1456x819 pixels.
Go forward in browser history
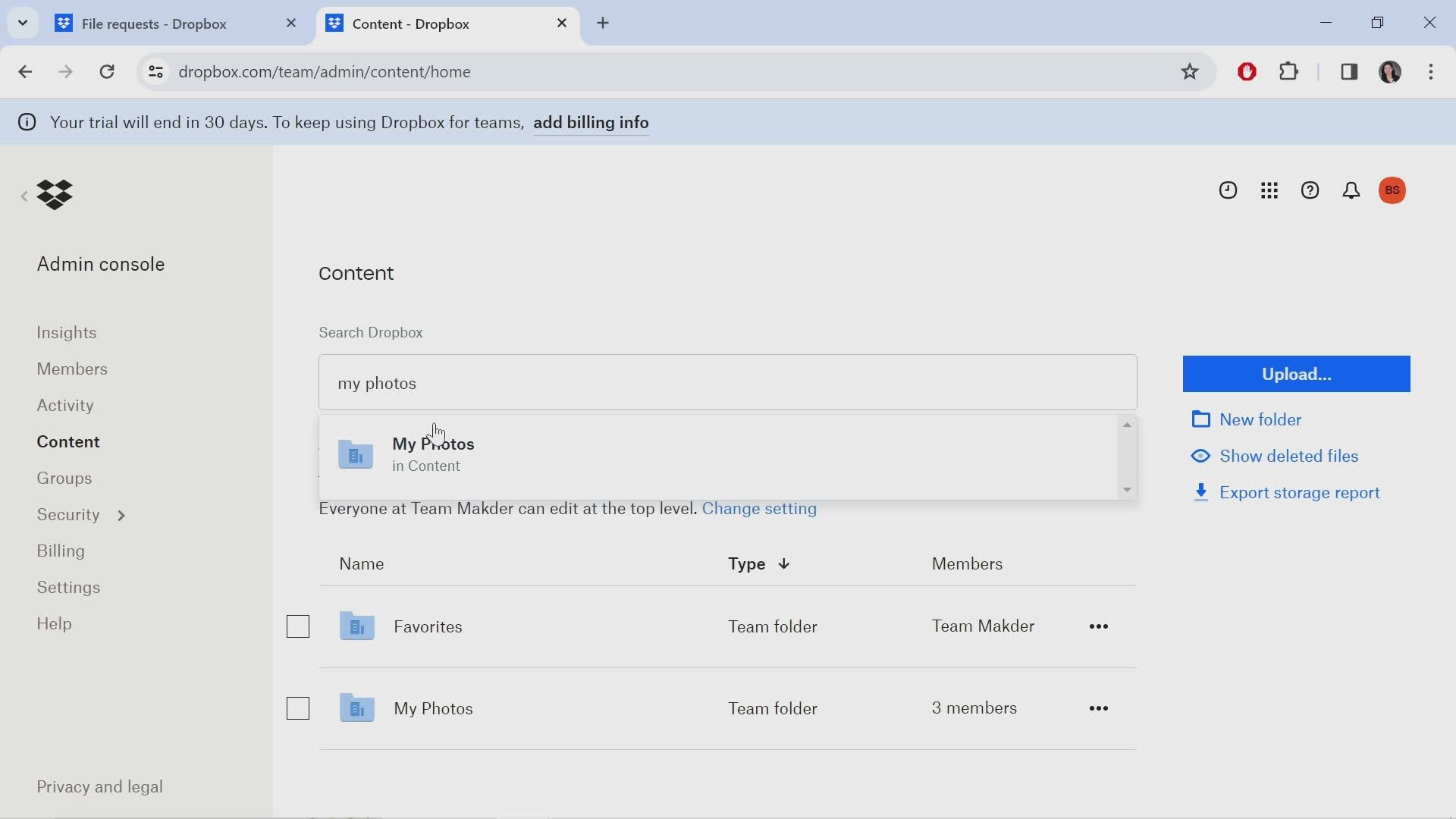pos(66,71)
